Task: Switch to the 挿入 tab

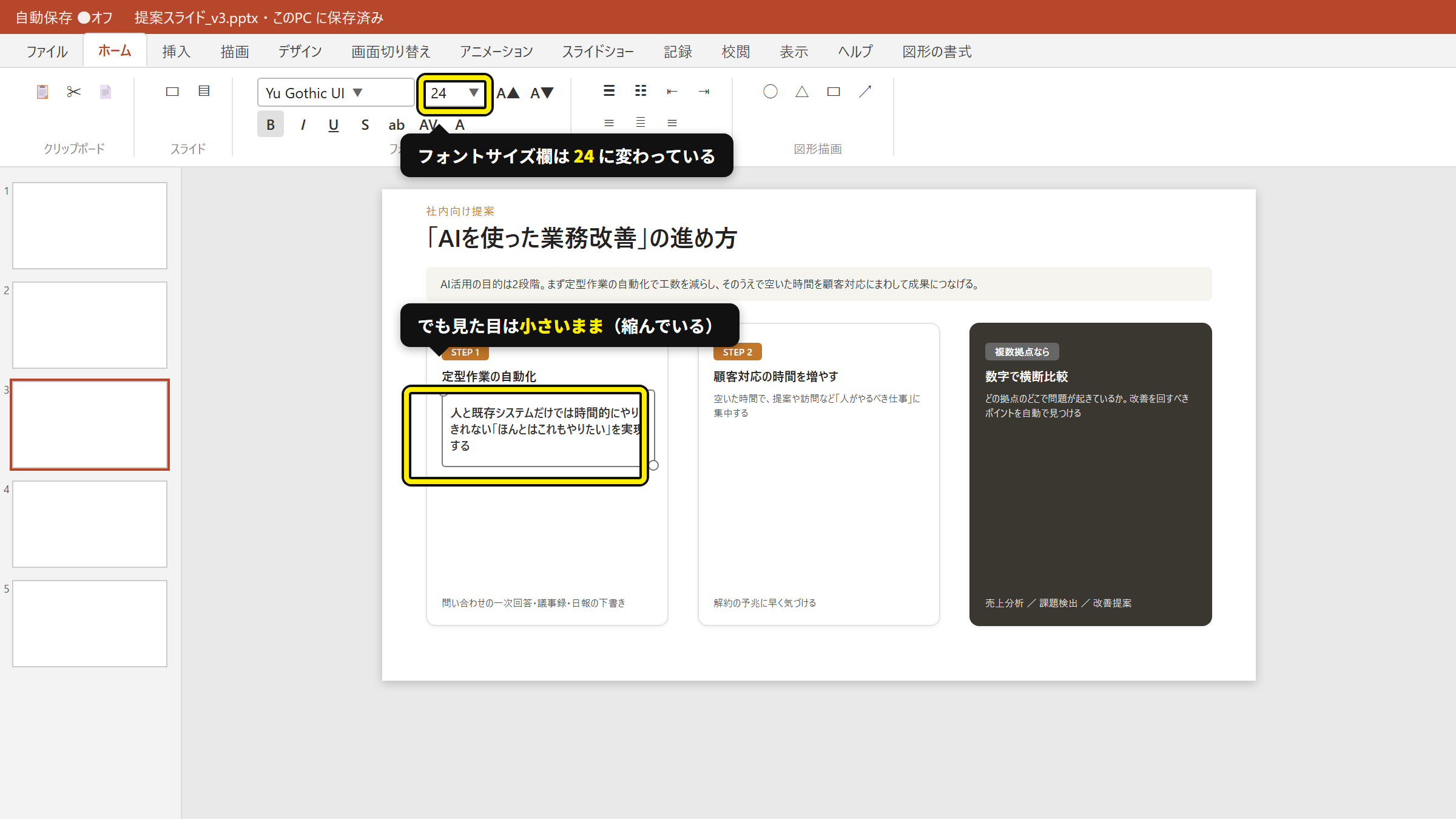Action: (177, 52)
